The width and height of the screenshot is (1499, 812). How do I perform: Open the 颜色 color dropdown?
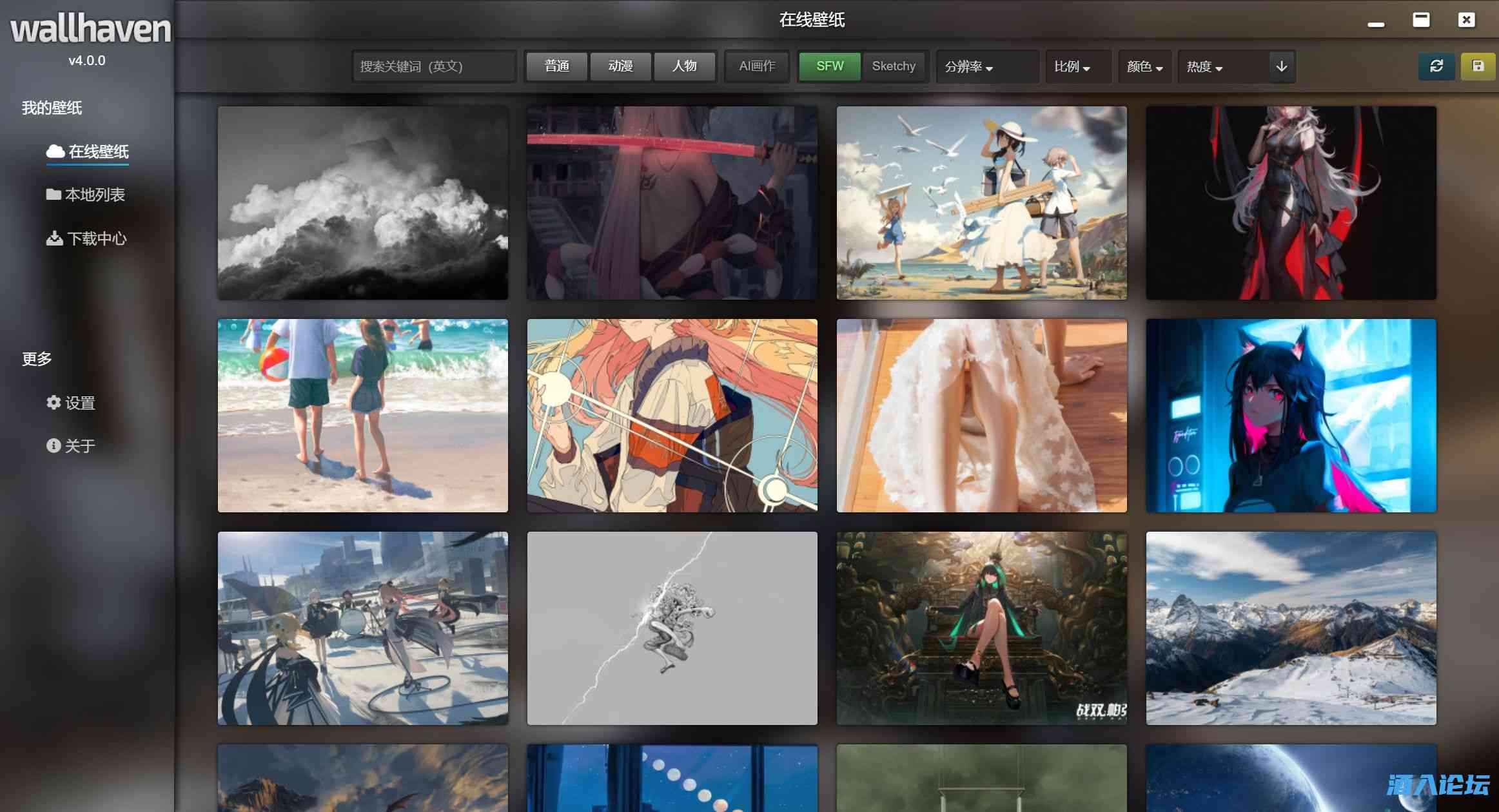[x=1144, y=67]
